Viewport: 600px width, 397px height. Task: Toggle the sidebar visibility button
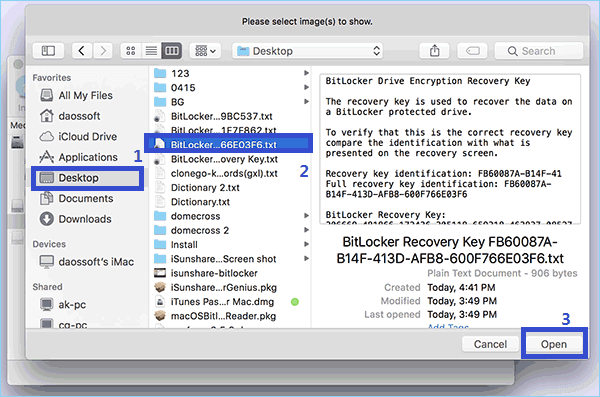click(x=48, y=51)
